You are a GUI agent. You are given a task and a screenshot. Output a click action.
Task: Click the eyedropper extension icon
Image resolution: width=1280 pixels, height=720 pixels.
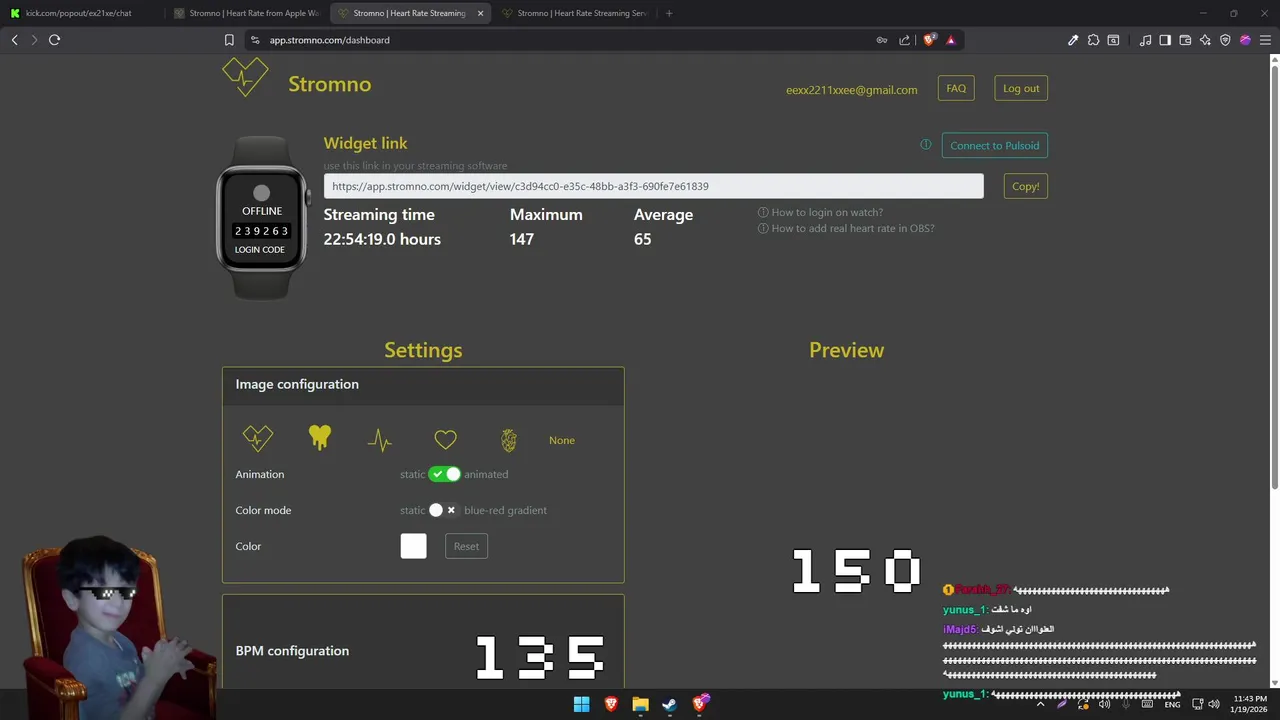[x=1073, y=40]
